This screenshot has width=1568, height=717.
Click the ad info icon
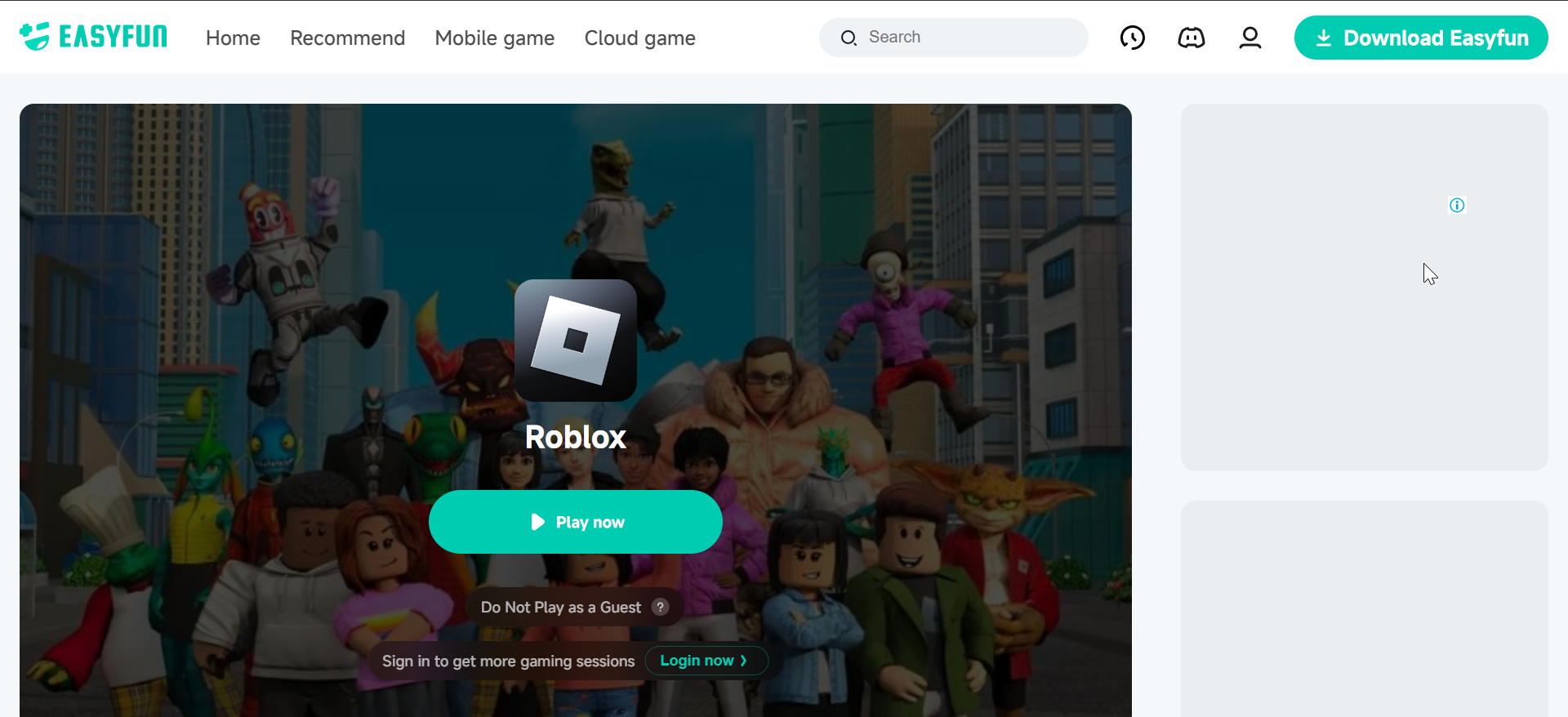click(1457, 205)
